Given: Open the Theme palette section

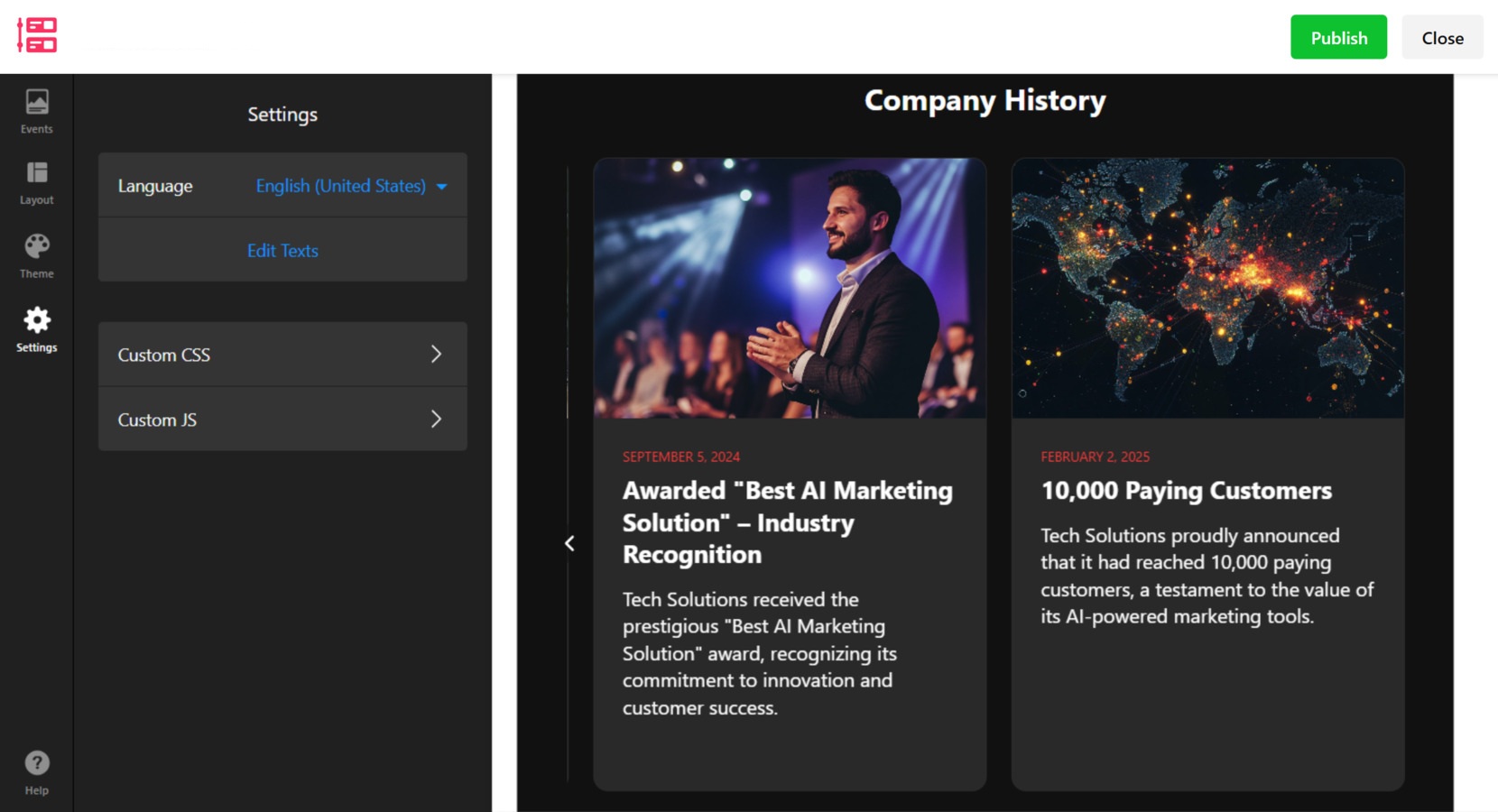Looking at the screenshot, I should pyautogui.click(x=37, y=255).
